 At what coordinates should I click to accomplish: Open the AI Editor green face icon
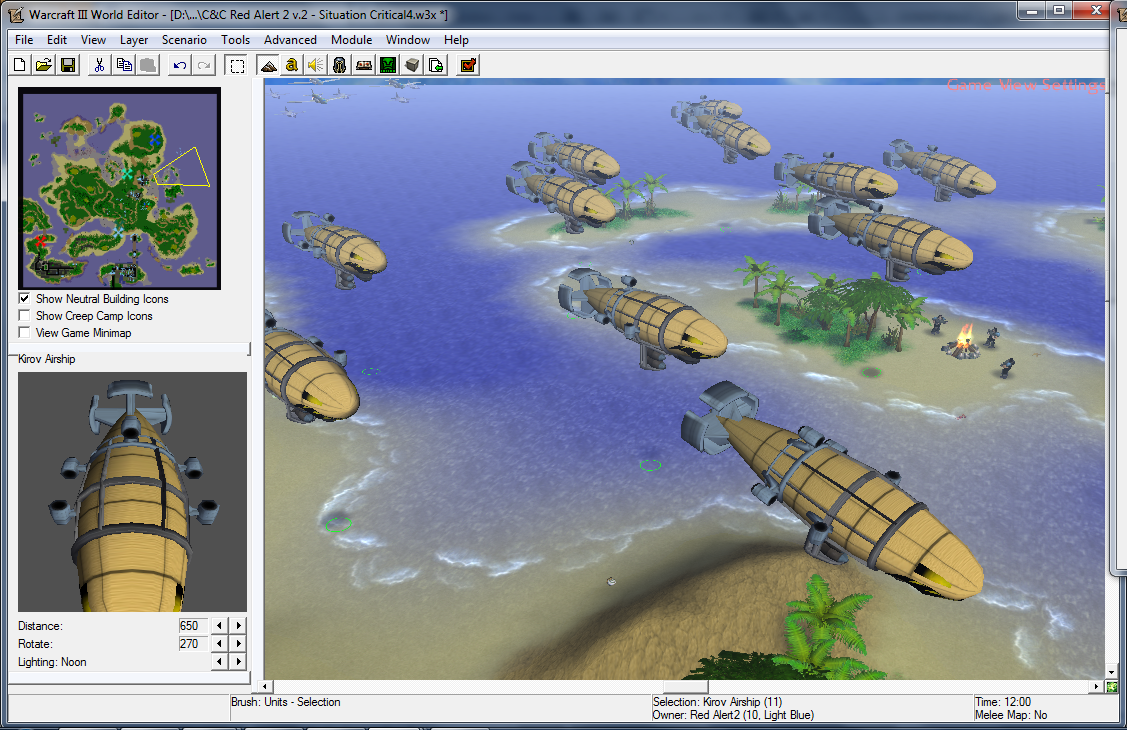[388, 65]
